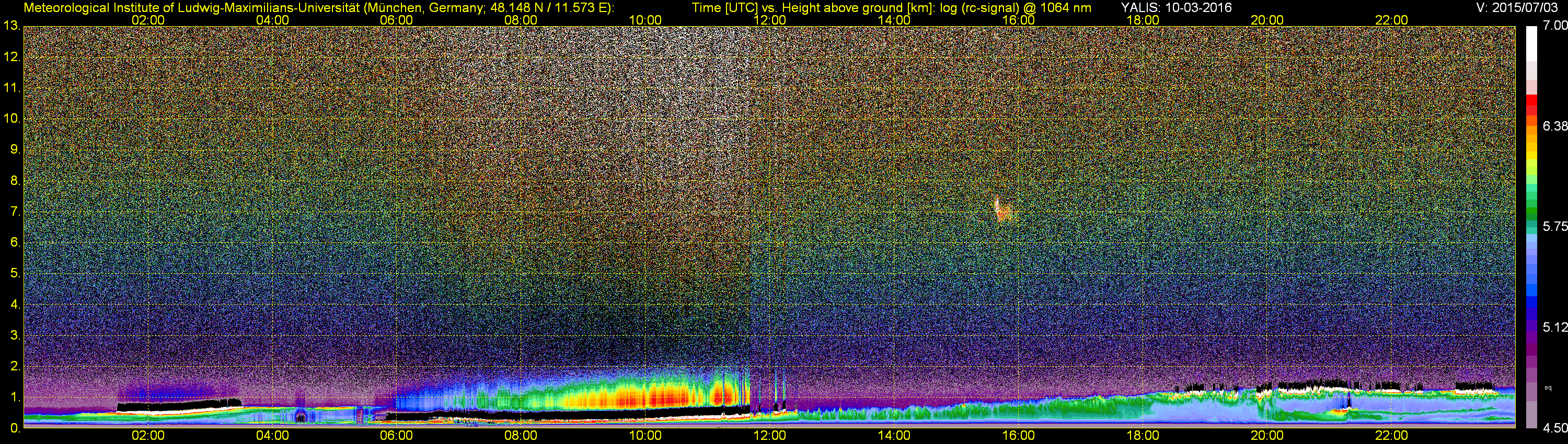Image resolution: width=1568 pixels, height=444 pixels.
Task: Click the "10:00" label on top time axis
Action: click(x=645, y=20)
